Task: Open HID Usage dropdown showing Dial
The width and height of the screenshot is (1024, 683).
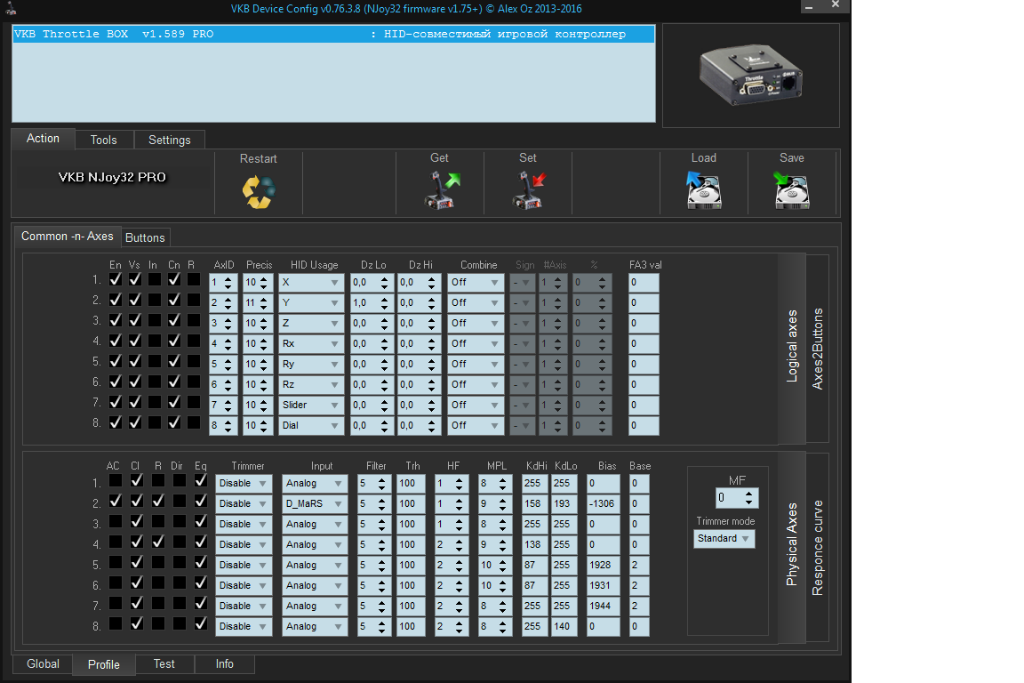Action: tap(311, 426)
